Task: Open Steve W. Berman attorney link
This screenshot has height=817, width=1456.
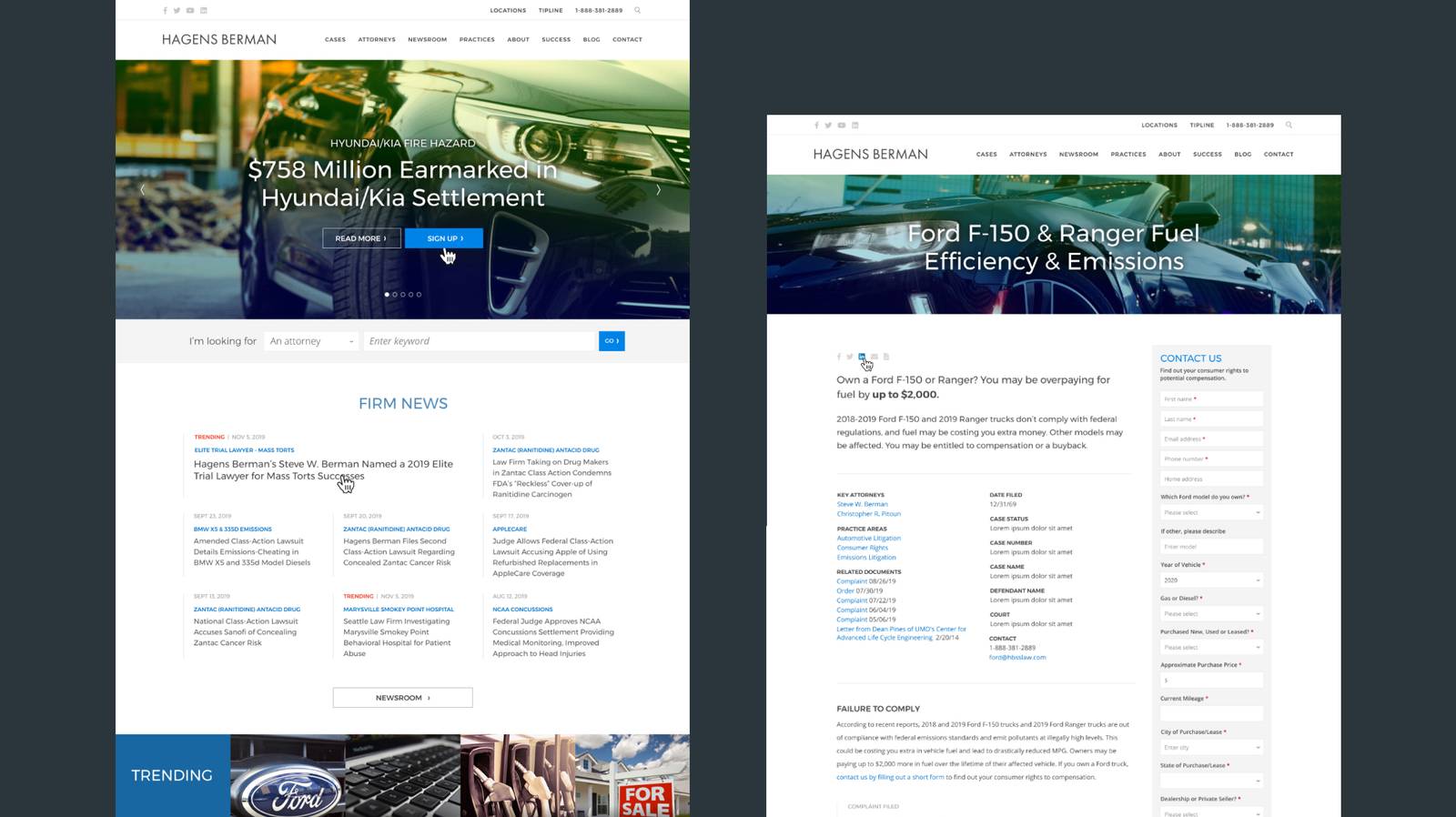Action: (862, 504)
